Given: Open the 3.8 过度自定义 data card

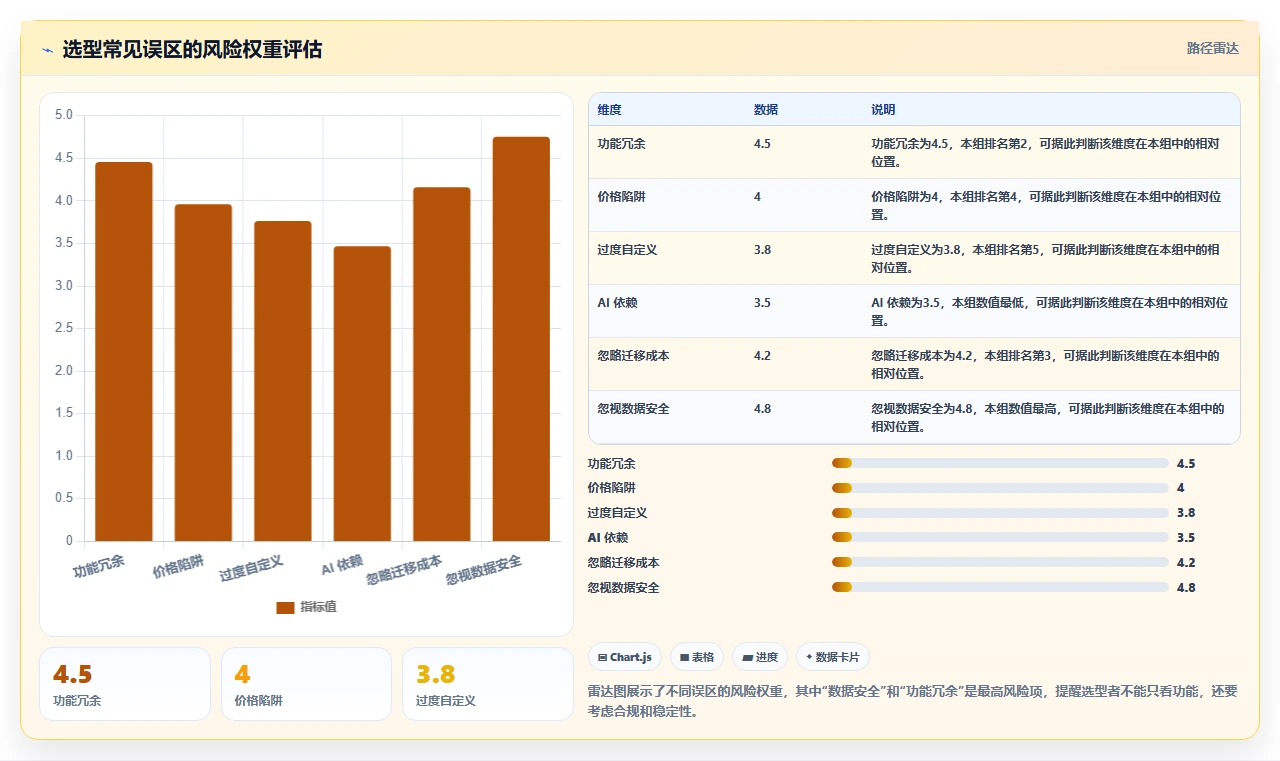Looking at the screenshot, I should (x=488, y=684).
